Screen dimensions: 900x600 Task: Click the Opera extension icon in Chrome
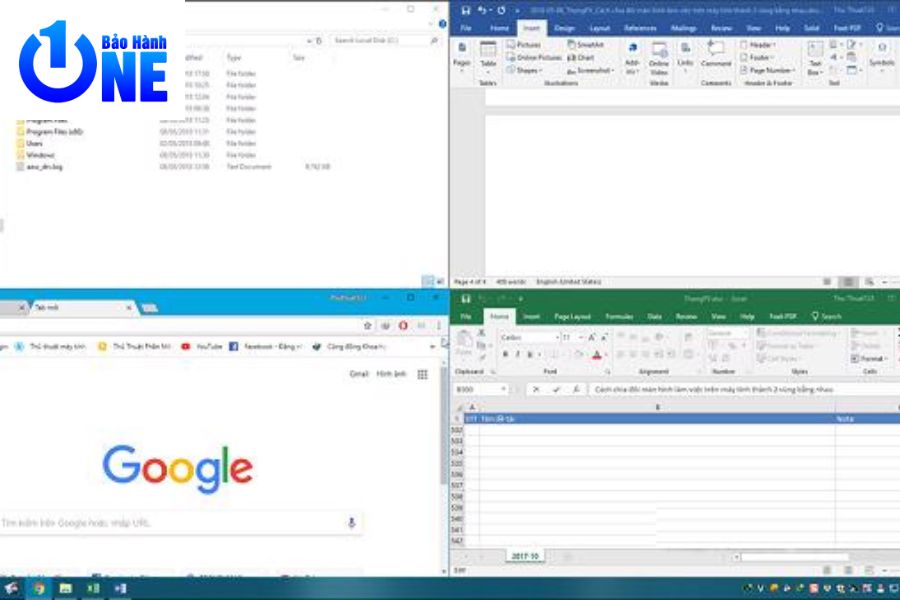point(403,326)
